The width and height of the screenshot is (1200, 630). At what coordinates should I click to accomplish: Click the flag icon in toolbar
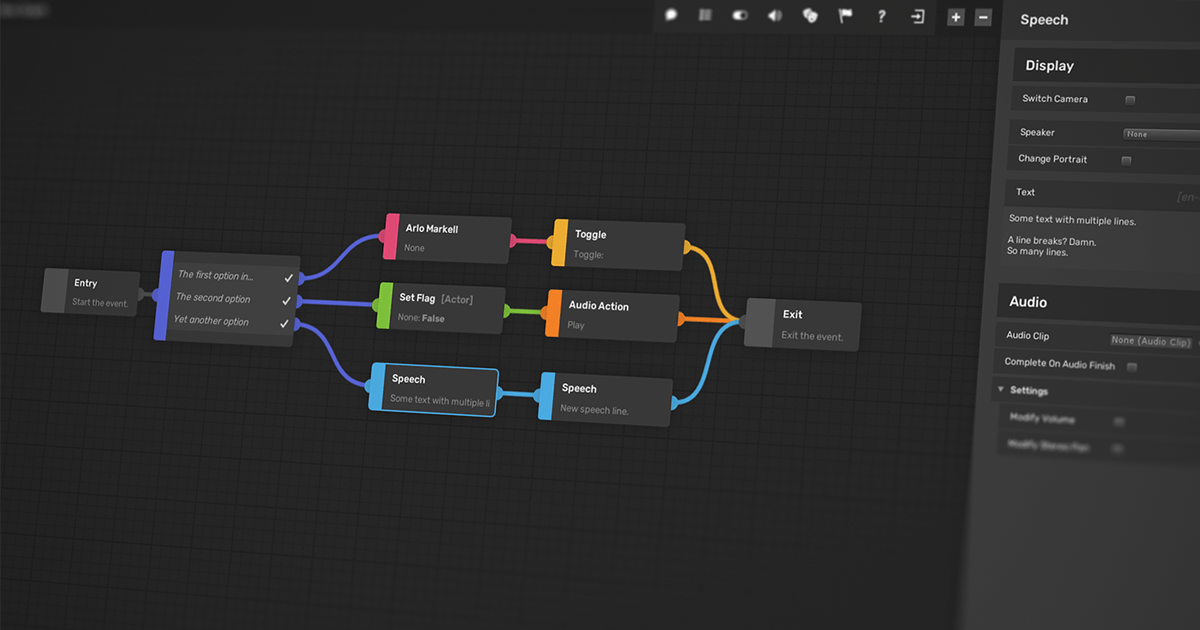pyautogui.click(x=845, y=16)
